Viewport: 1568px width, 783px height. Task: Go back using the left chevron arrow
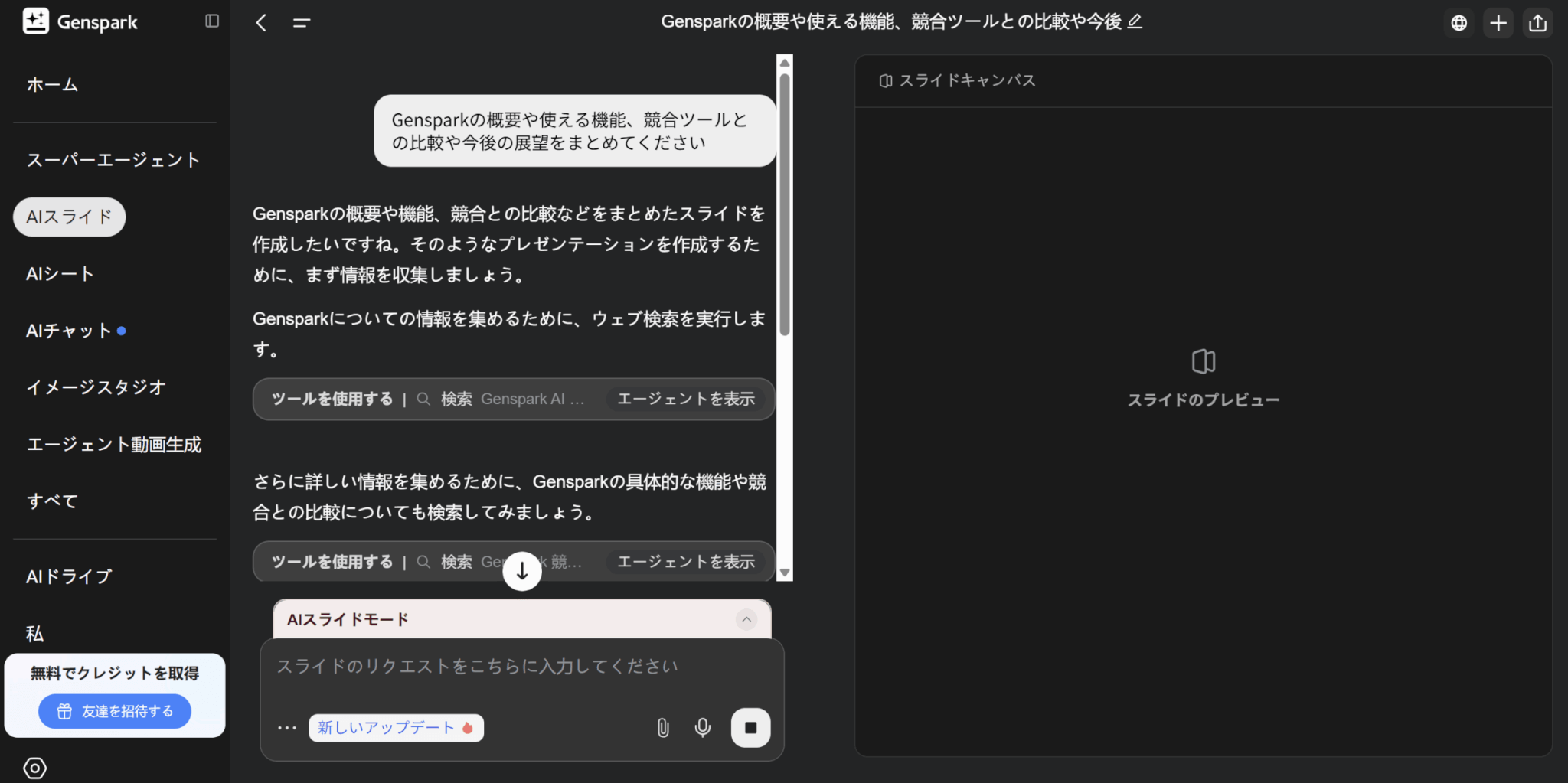(261, 23)
